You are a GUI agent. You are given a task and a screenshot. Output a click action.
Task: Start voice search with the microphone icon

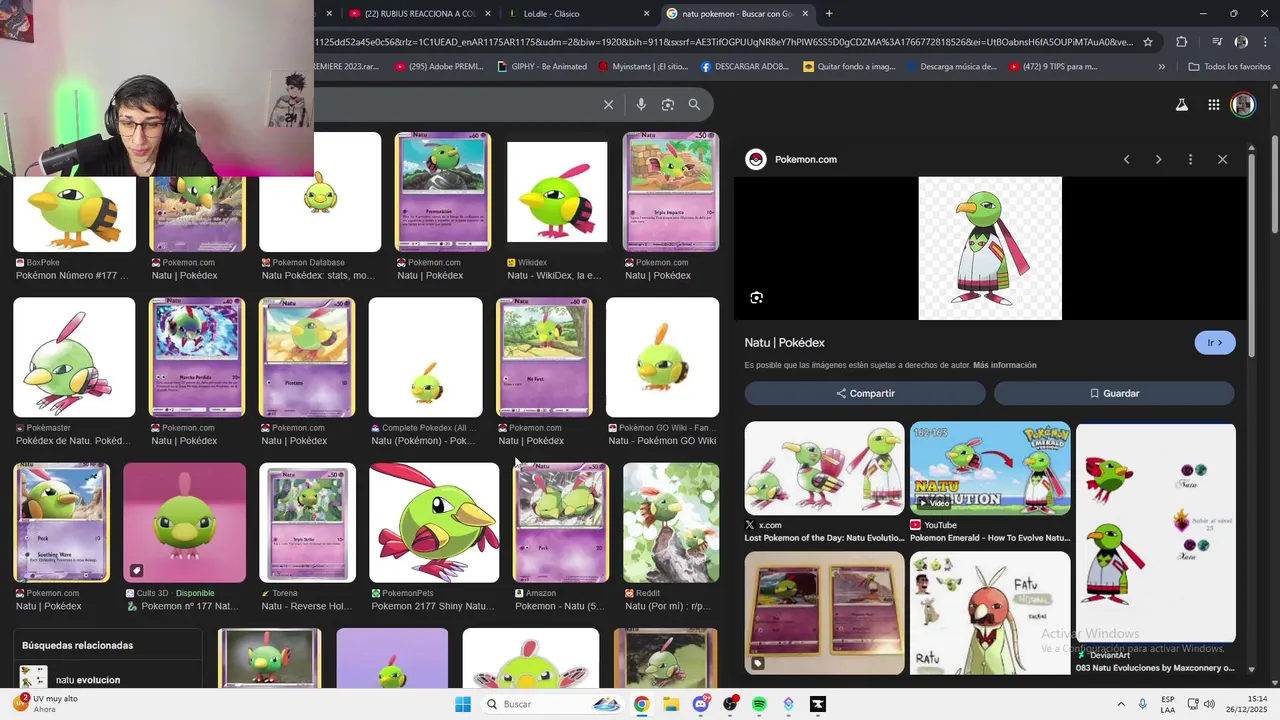tap(641, 104)
